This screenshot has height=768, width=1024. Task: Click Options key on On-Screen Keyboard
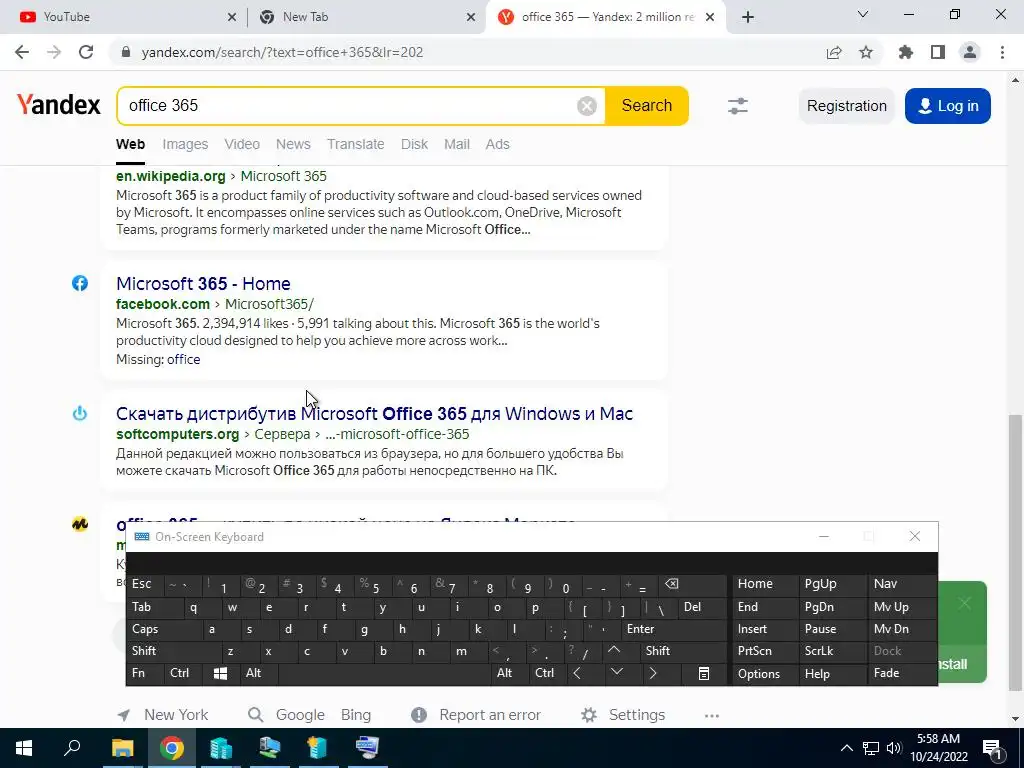(x=764, y=673)
